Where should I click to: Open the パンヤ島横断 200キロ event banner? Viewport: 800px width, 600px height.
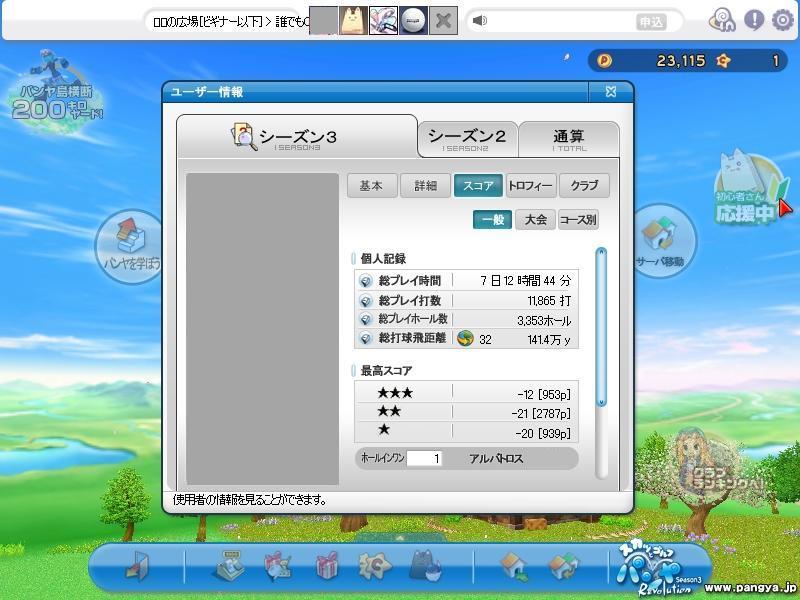(55, 94)
